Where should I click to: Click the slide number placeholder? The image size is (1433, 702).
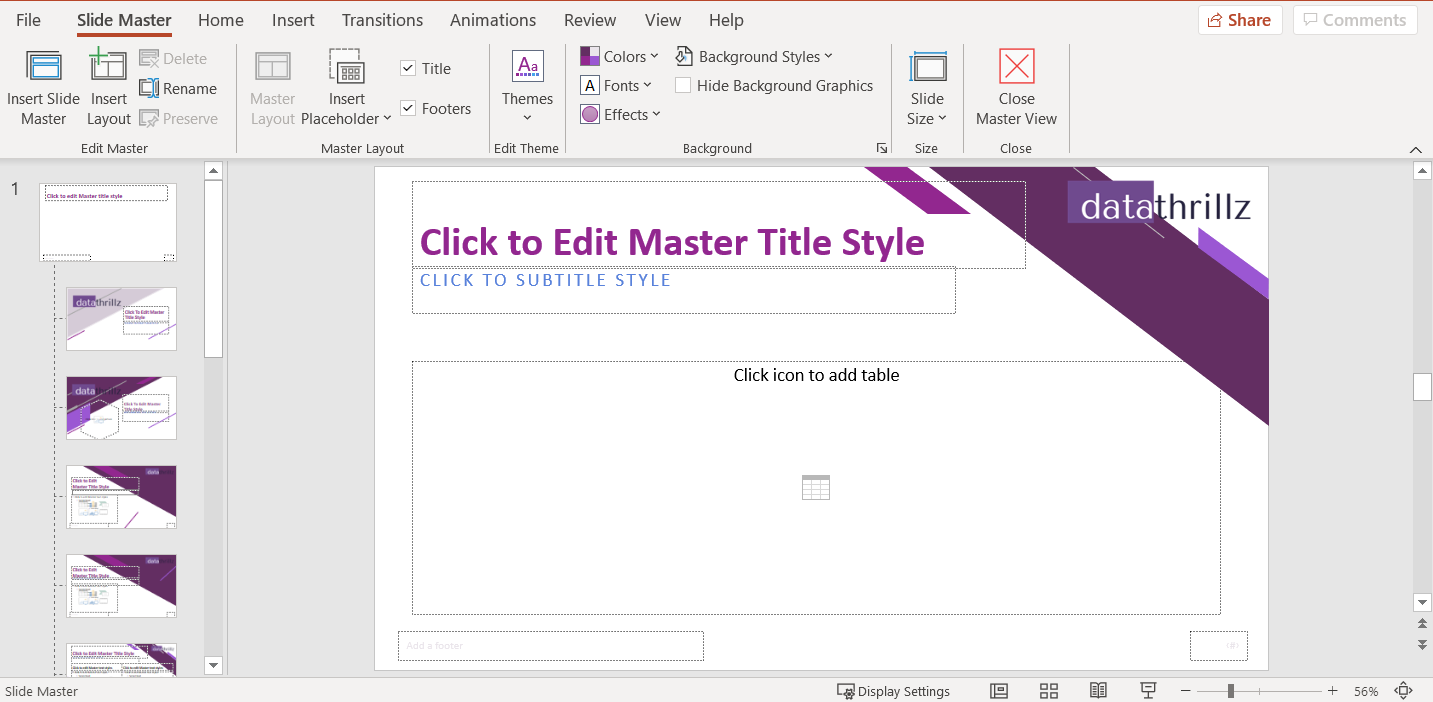(1218, 646)
